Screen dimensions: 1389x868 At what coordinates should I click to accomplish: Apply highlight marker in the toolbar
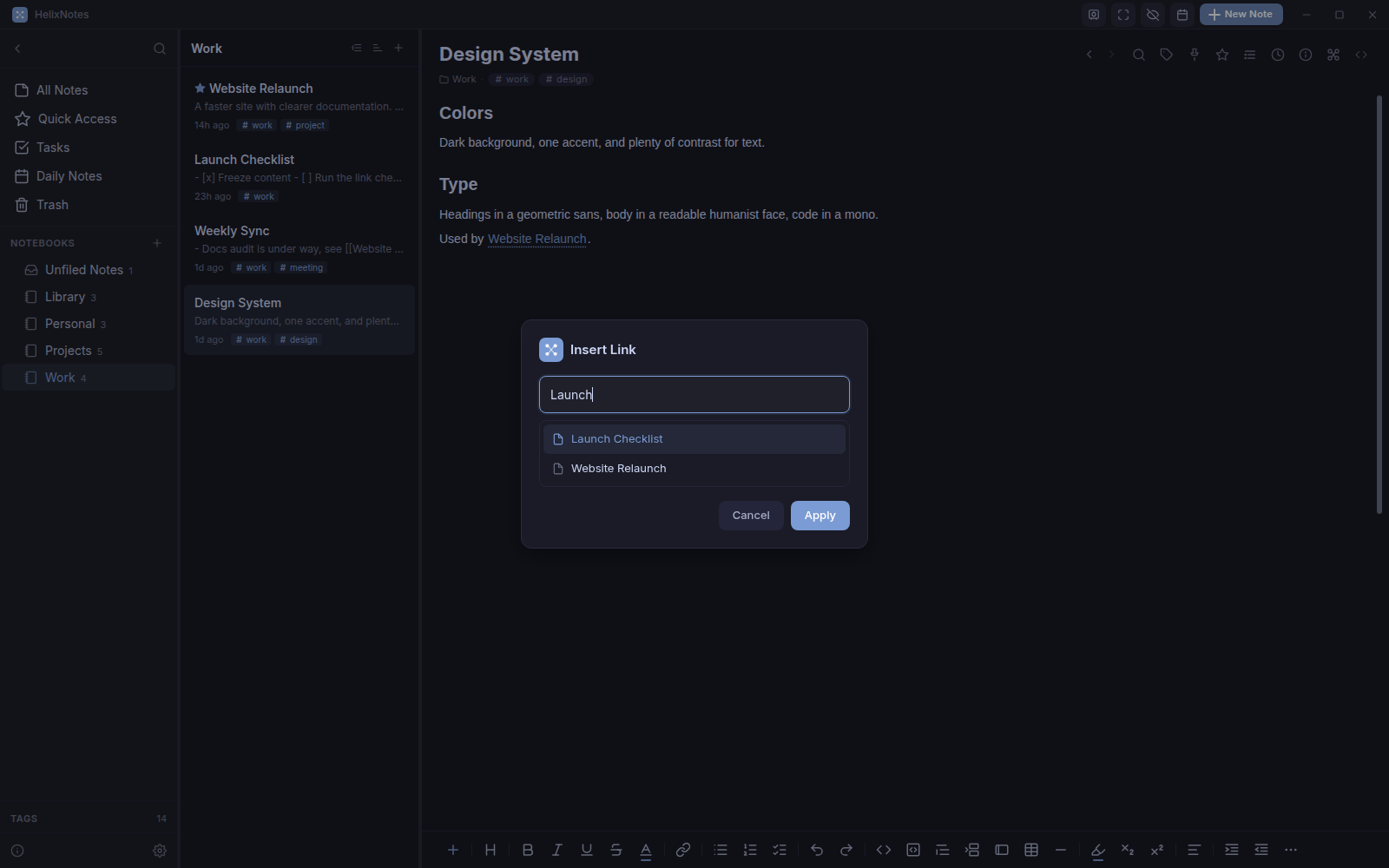pyautogui.click(x=1098, y=850)
